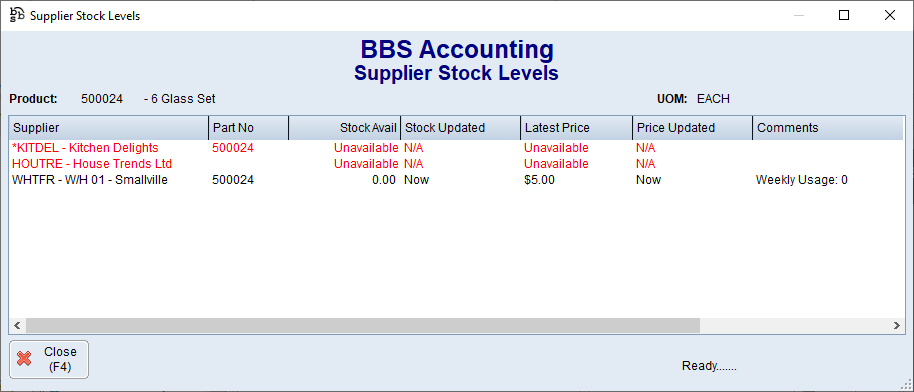The height and width of the screenshot is (392, 914).
Task: Click the Price Updated column header
Action: point(692,128)
